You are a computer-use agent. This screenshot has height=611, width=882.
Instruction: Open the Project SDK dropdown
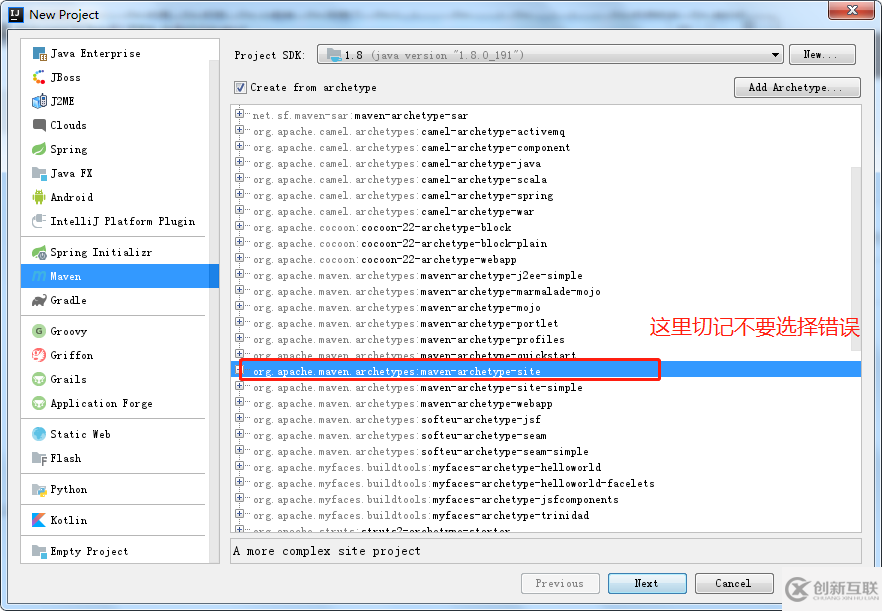[775, 55]
